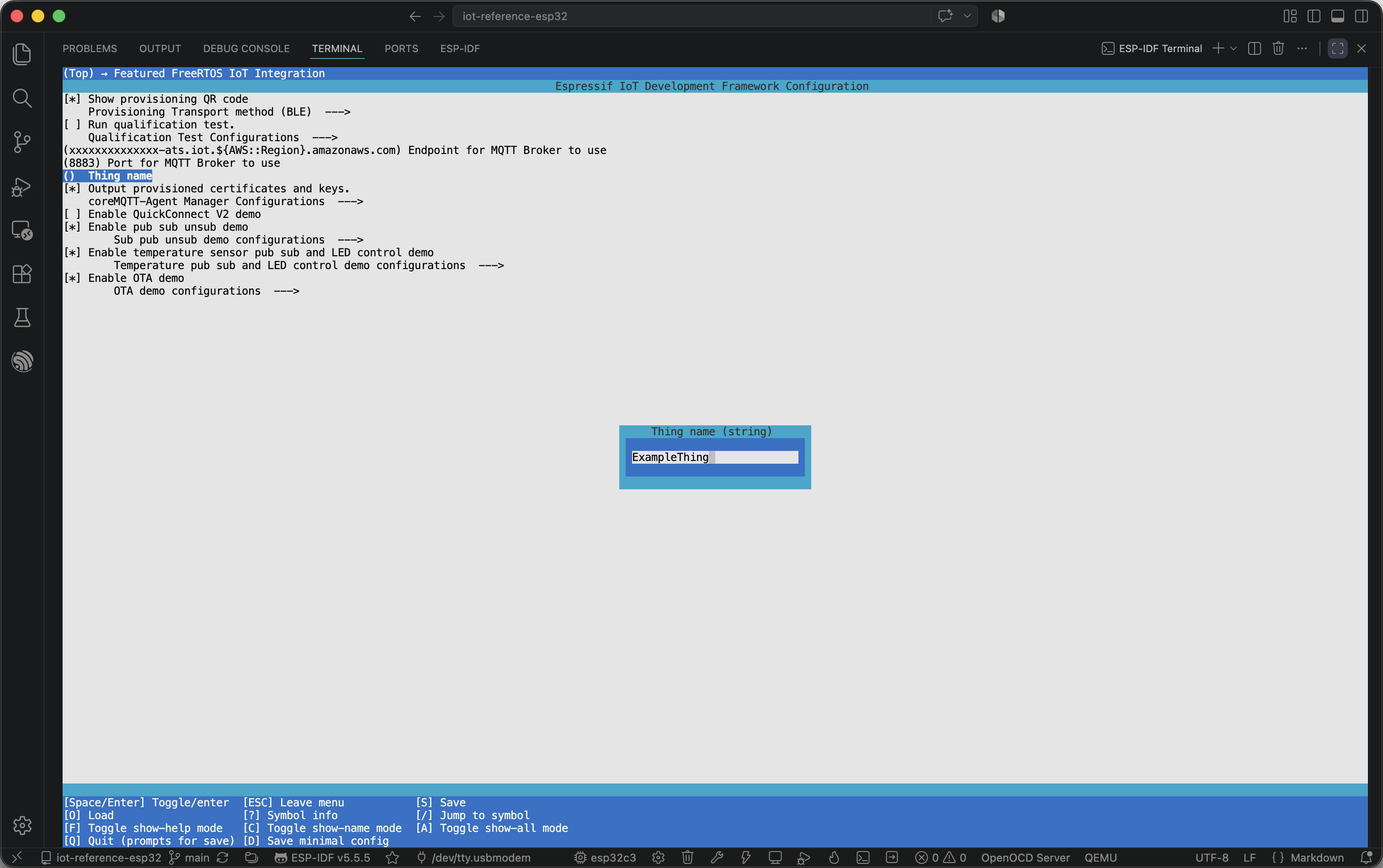Open the new terminal launch profile dropdown
This screenshot has height=868, width=1383.
coord(1234,48)
